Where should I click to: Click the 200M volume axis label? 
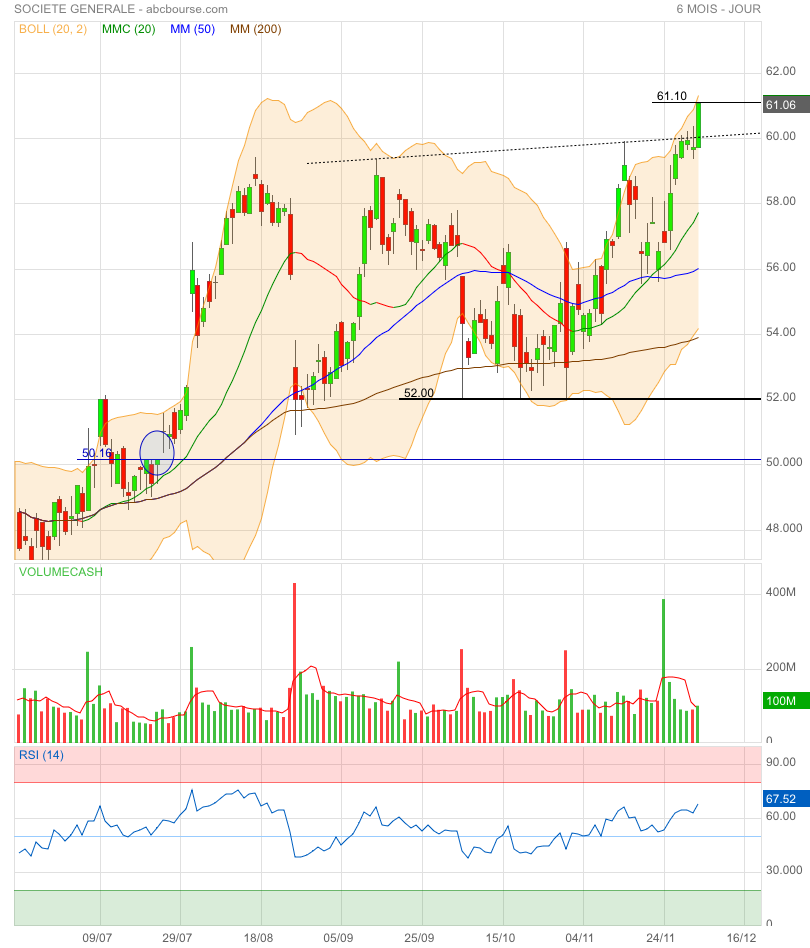click(x=780, y=667)
